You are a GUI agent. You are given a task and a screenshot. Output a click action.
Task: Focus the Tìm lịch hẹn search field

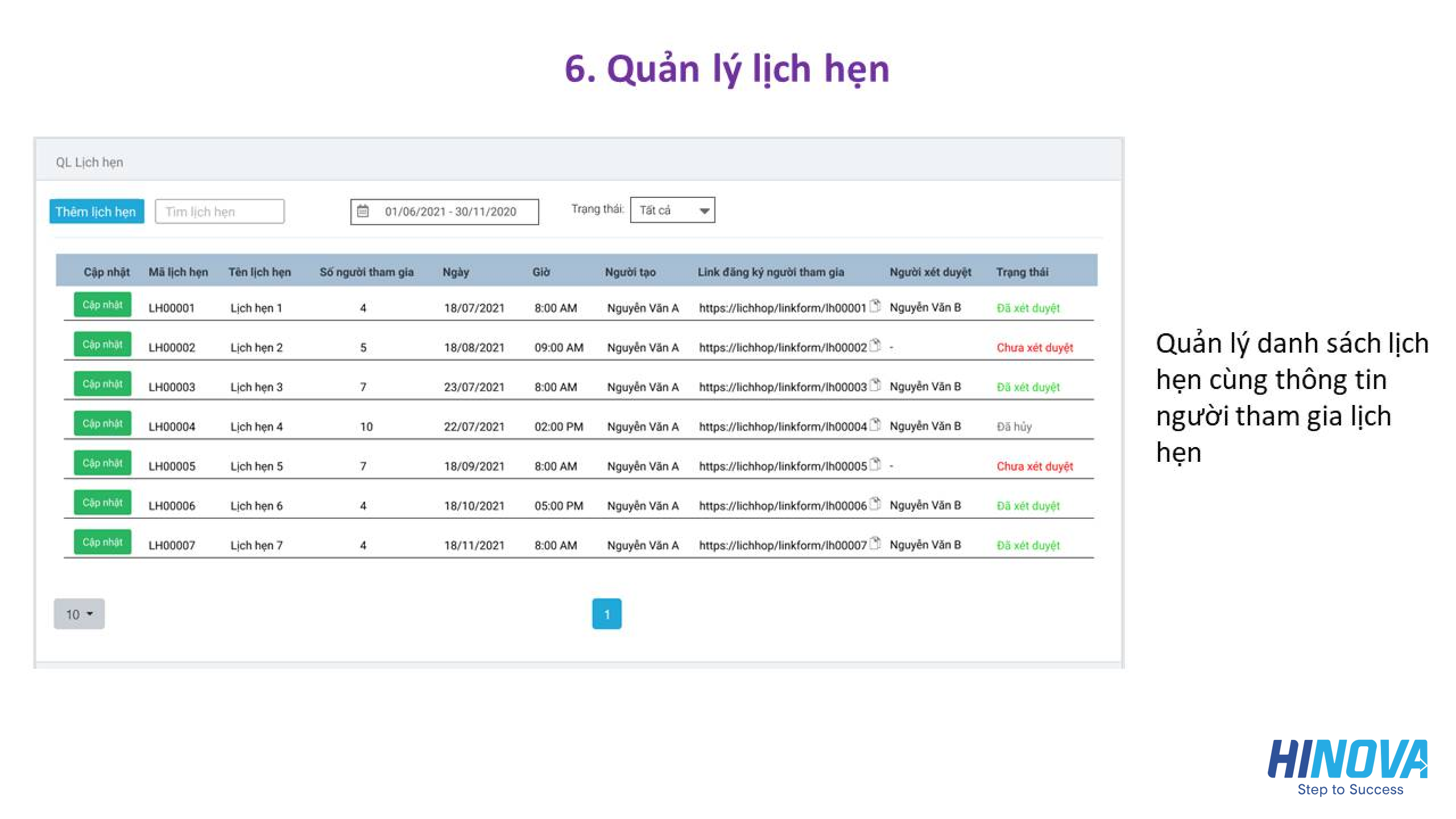pyautogui.click(x=220, y=212)
